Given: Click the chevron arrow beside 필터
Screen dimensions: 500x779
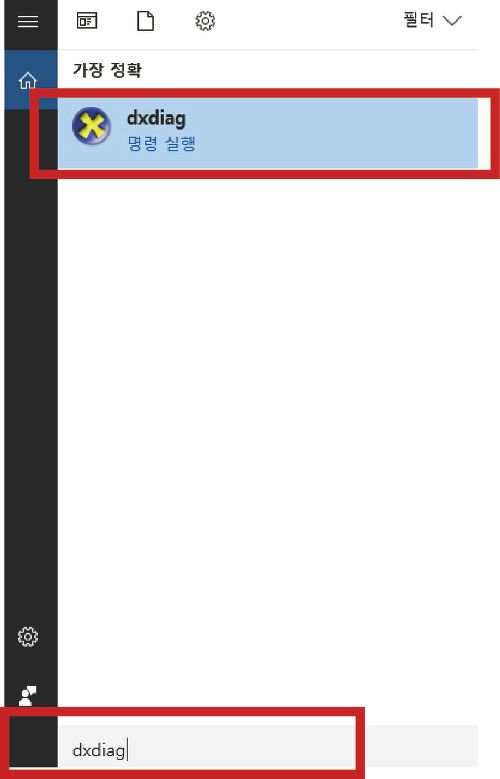Looking at the screenshot, I should coord(452,21).
